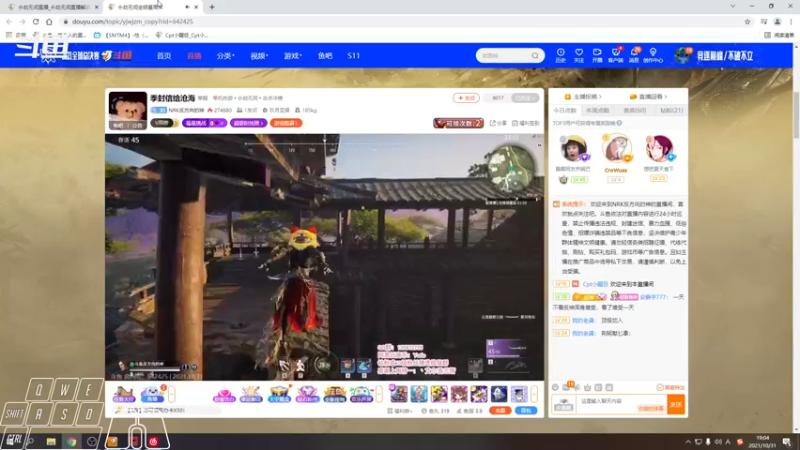The image size is (800, 450).
Task: Click the search magnifier icon
Action: 535,56
